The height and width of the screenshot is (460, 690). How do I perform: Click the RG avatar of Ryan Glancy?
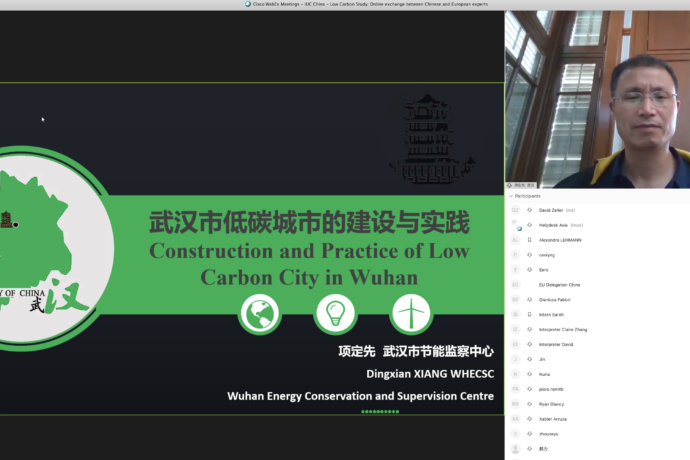click(515, 404)
